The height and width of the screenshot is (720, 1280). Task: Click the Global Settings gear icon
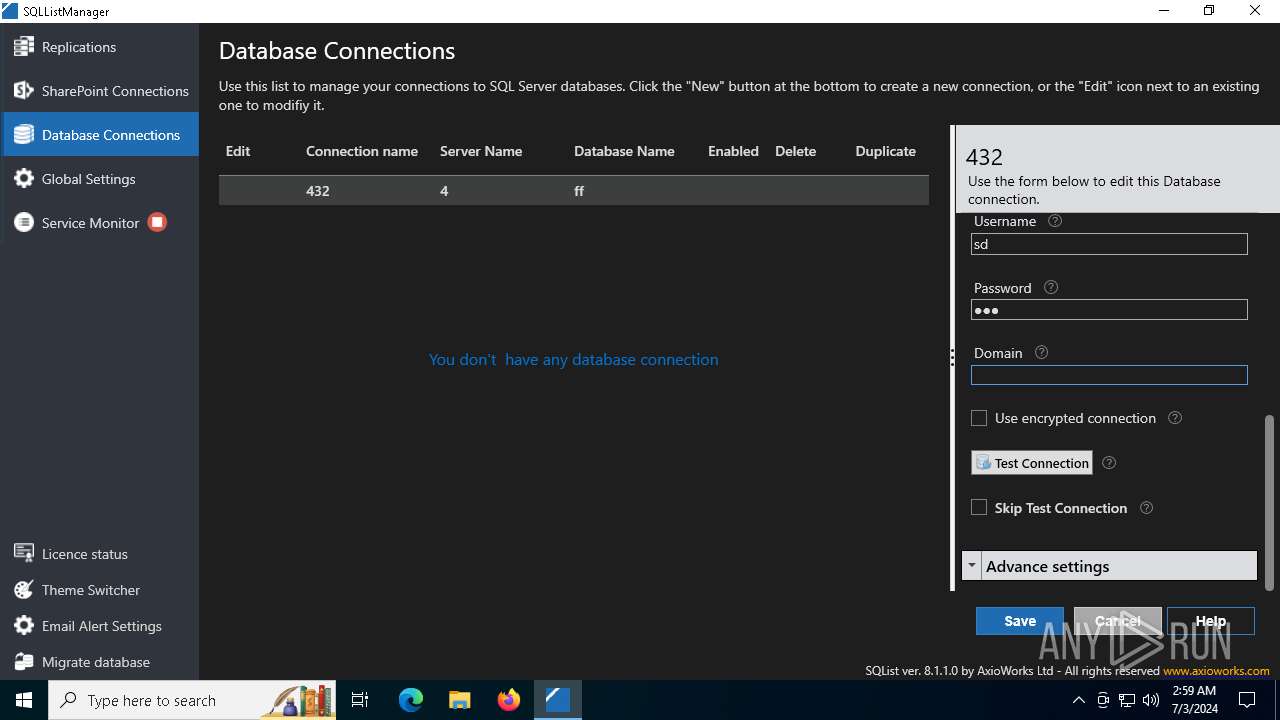coord(24,179)
